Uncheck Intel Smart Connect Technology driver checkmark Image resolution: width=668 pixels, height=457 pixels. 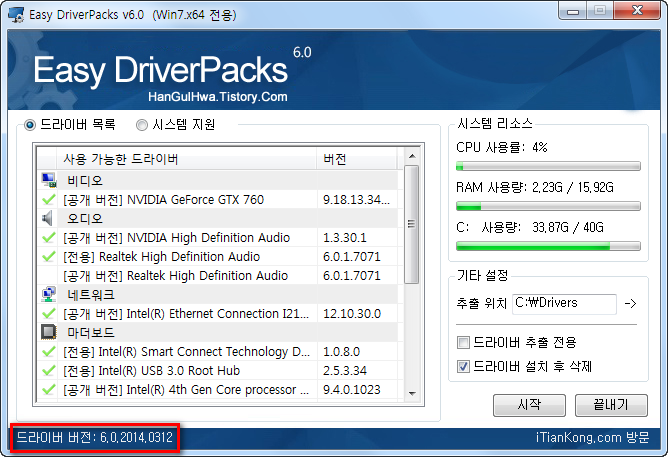tap(49, 351)
